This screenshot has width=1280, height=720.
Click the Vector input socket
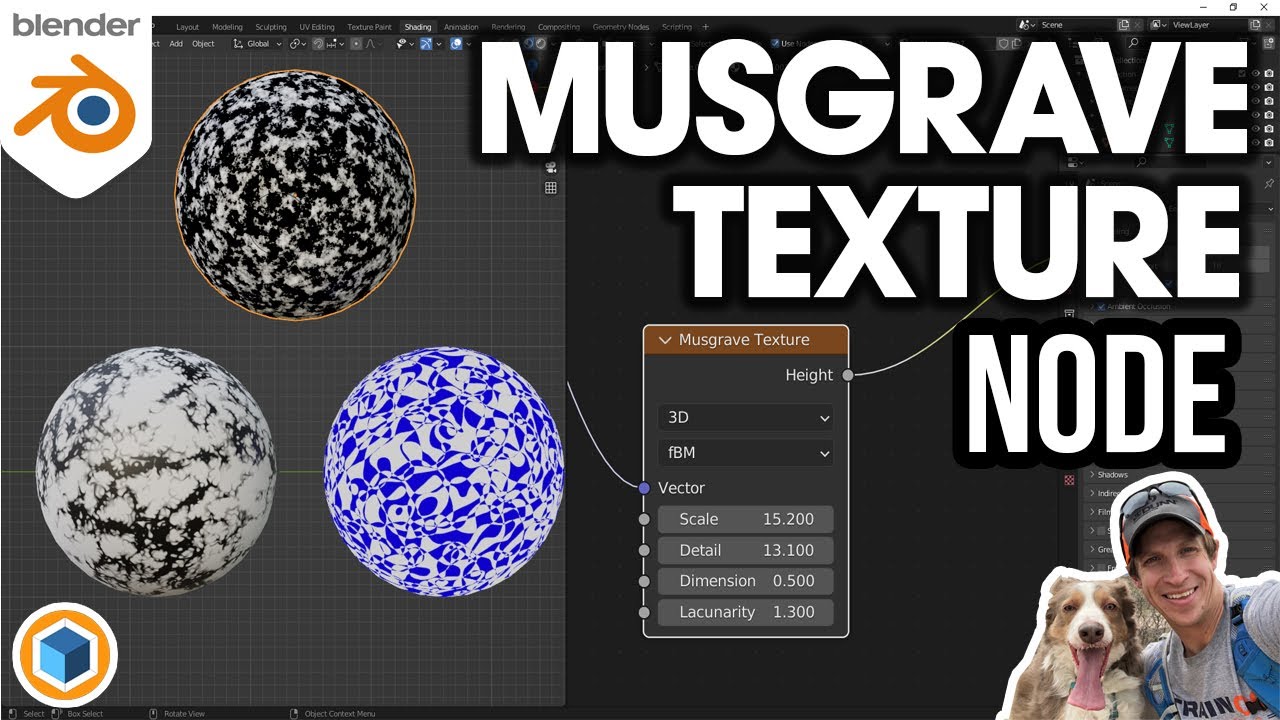pyautogui.click(x=644, y=488)
